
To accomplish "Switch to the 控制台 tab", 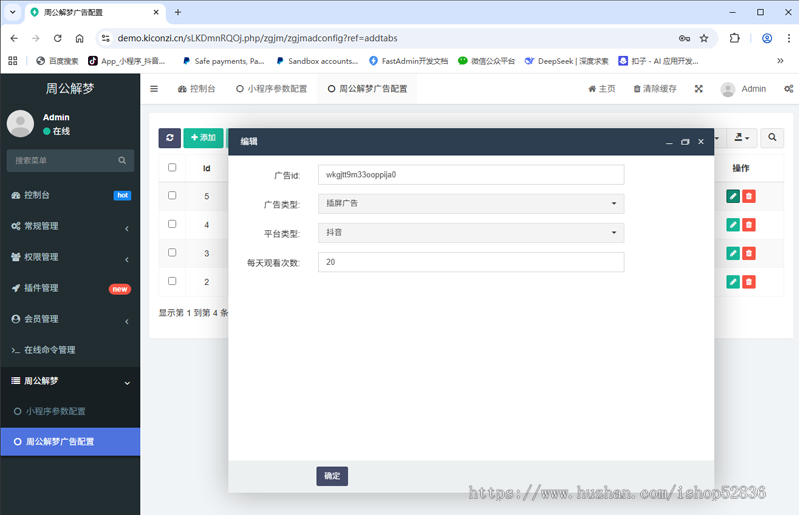I will pyautogui.click(x=196, y=89).
